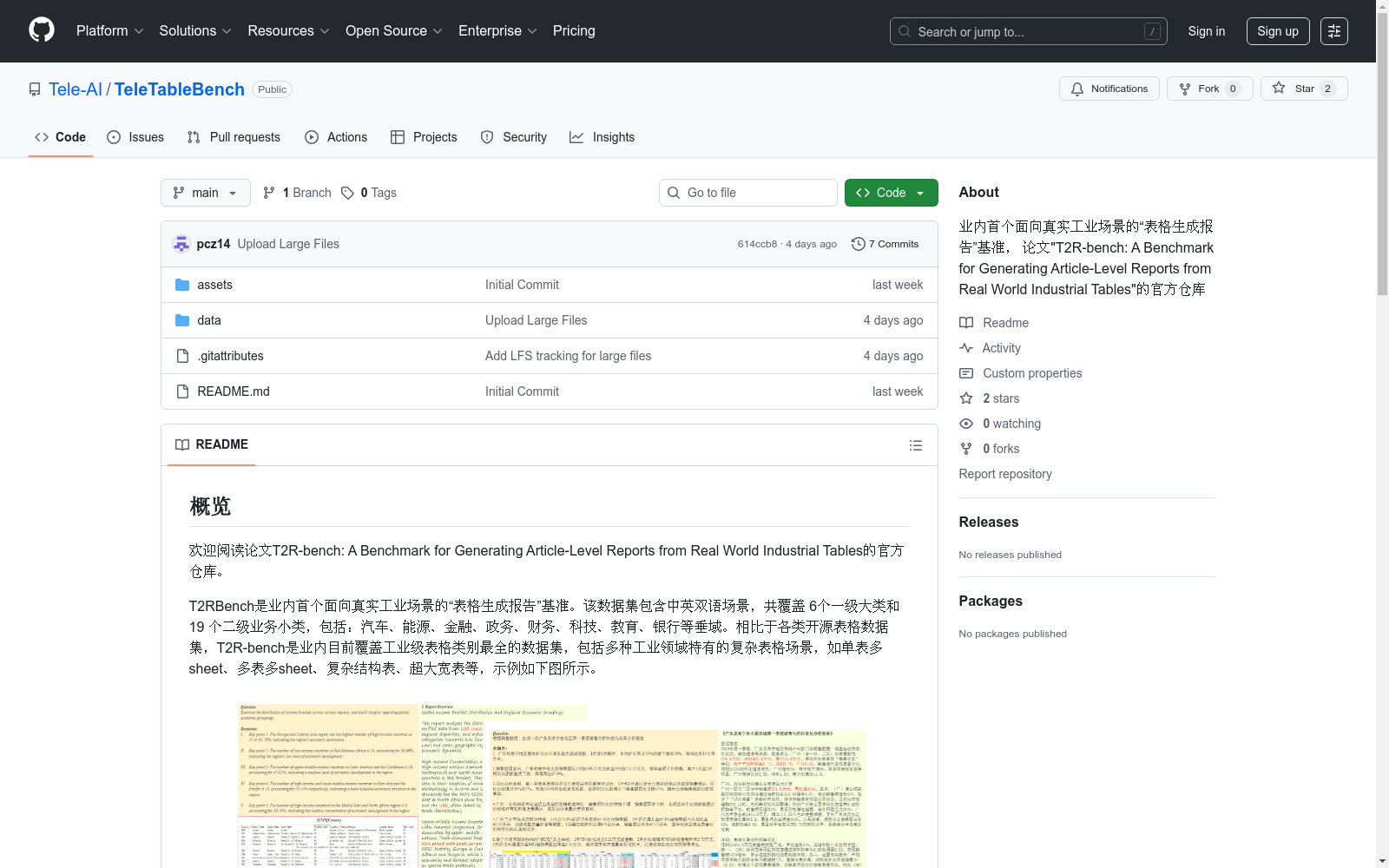Open the .gitattributes file
Viewport: 1389px width, 868px height.
230,356
